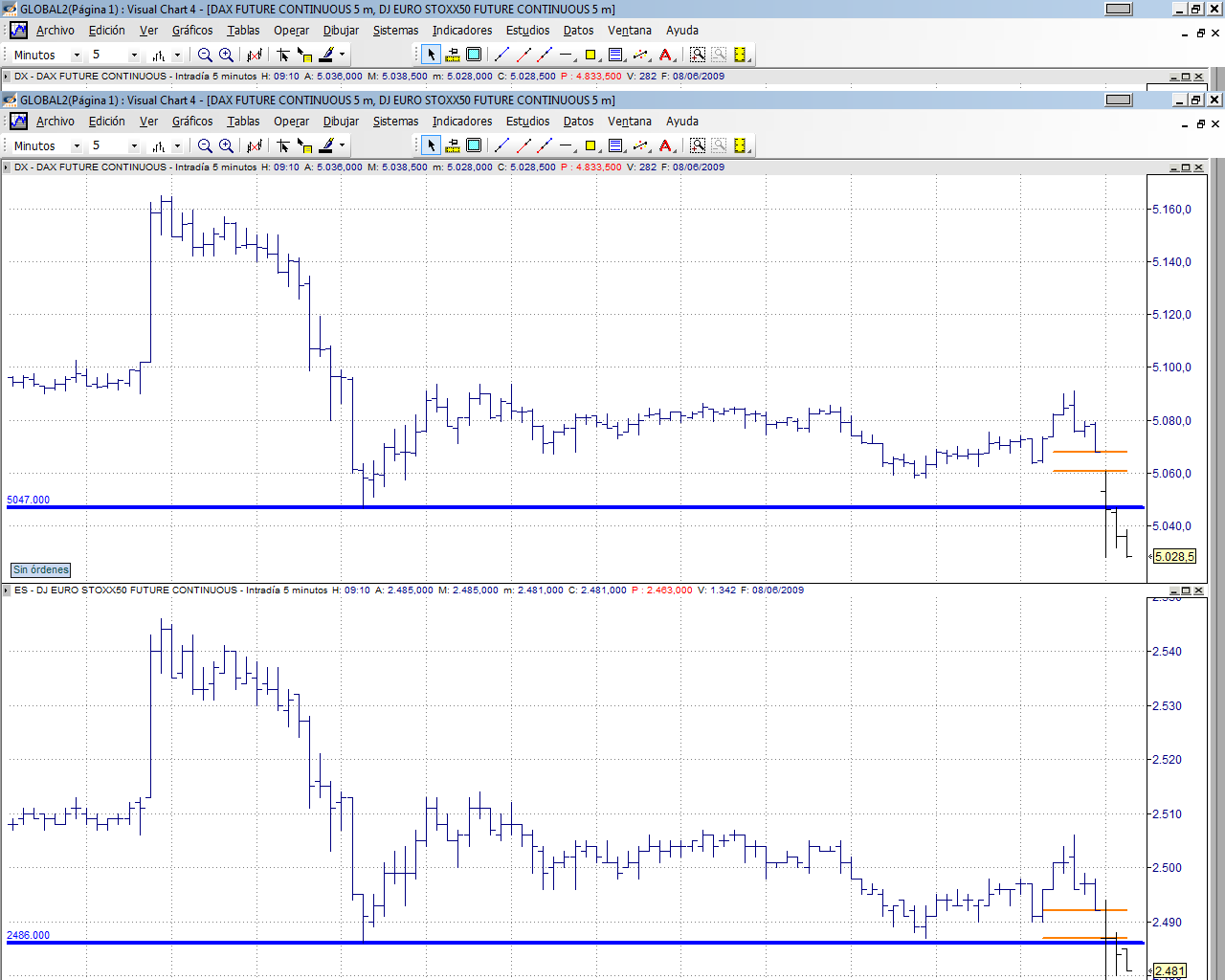Select the blue 2486 horizontal line on the STOXX50 chart
This screenshot has width=1225, height=980.
point(574,943)
